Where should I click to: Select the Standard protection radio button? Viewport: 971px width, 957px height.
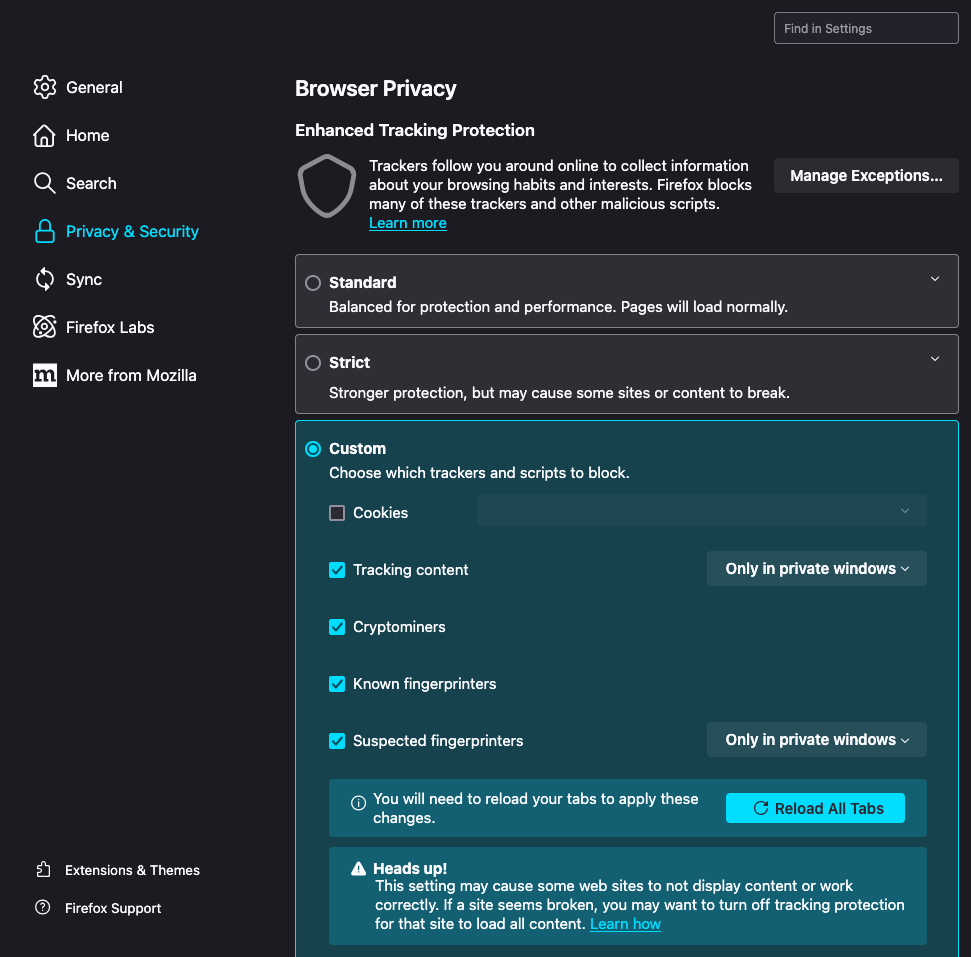[312, 282]
